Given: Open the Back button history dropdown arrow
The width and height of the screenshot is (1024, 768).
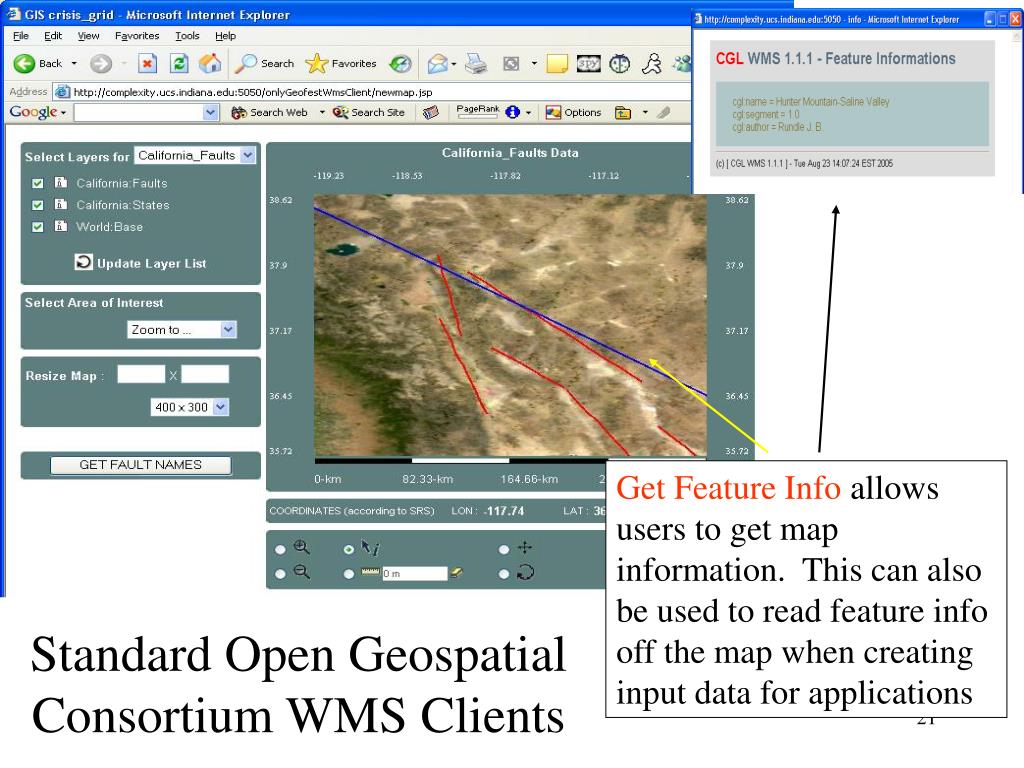Looking at the screenshot, I should [74, 63].
